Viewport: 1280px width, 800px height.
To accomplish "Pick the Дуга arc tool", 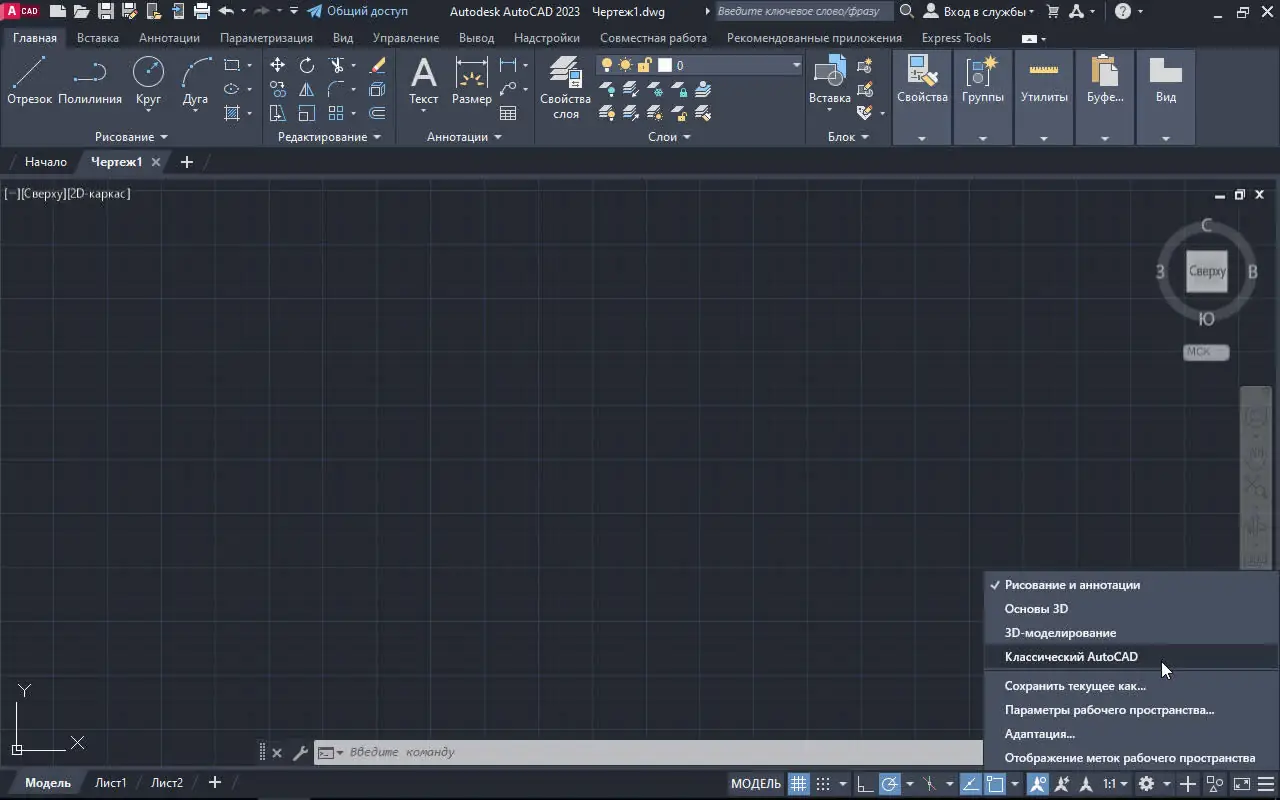I will (x=195, y=80).
